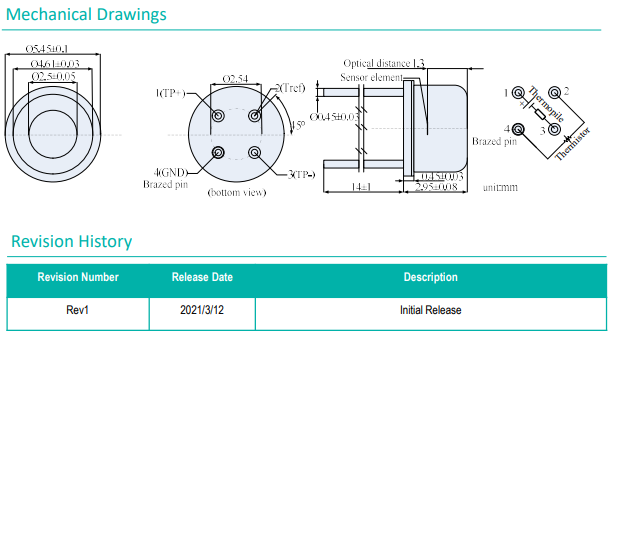Select the 2021/3/12 date cell

click(202, 311)
